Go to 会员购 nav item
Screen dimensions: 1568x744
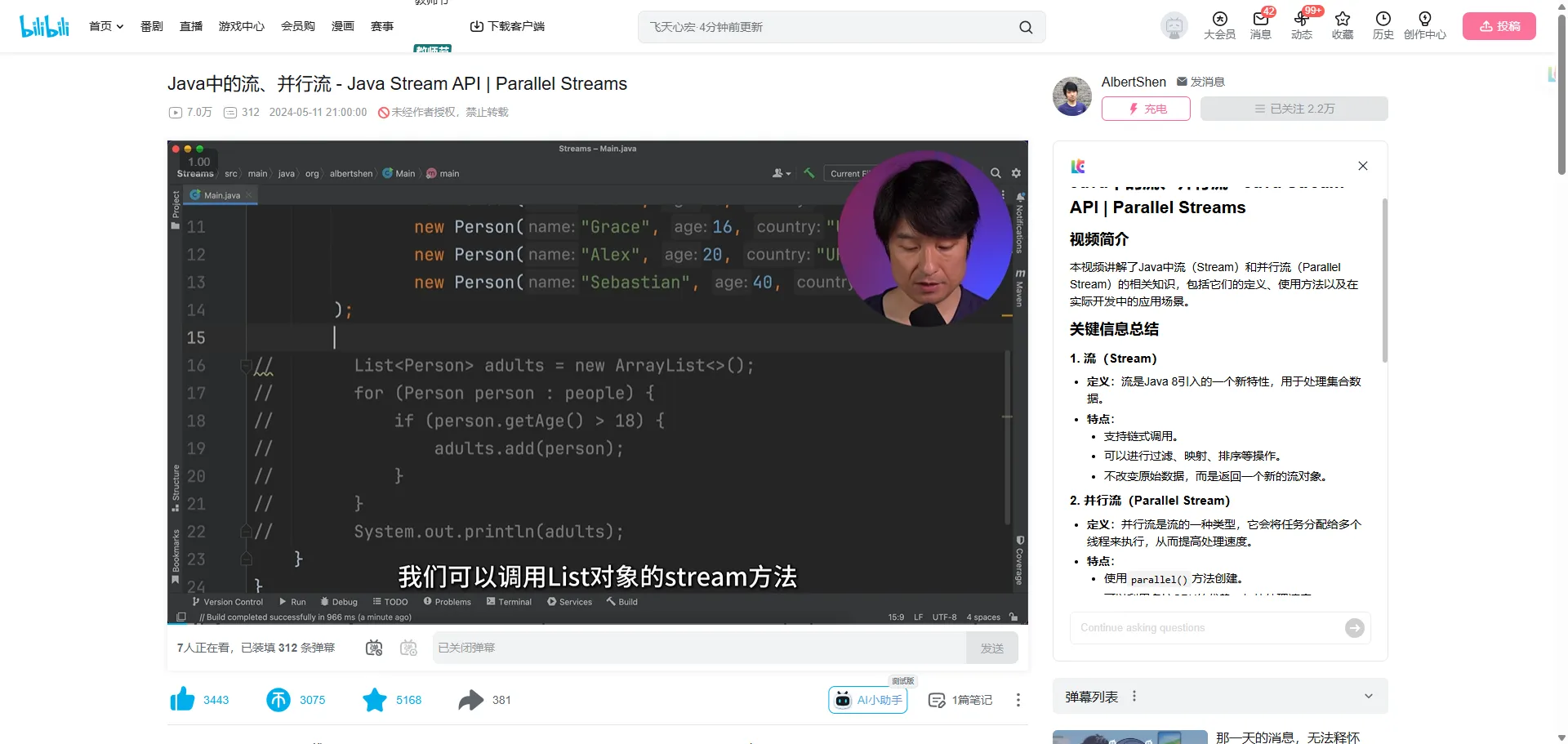tap(298, 26)
